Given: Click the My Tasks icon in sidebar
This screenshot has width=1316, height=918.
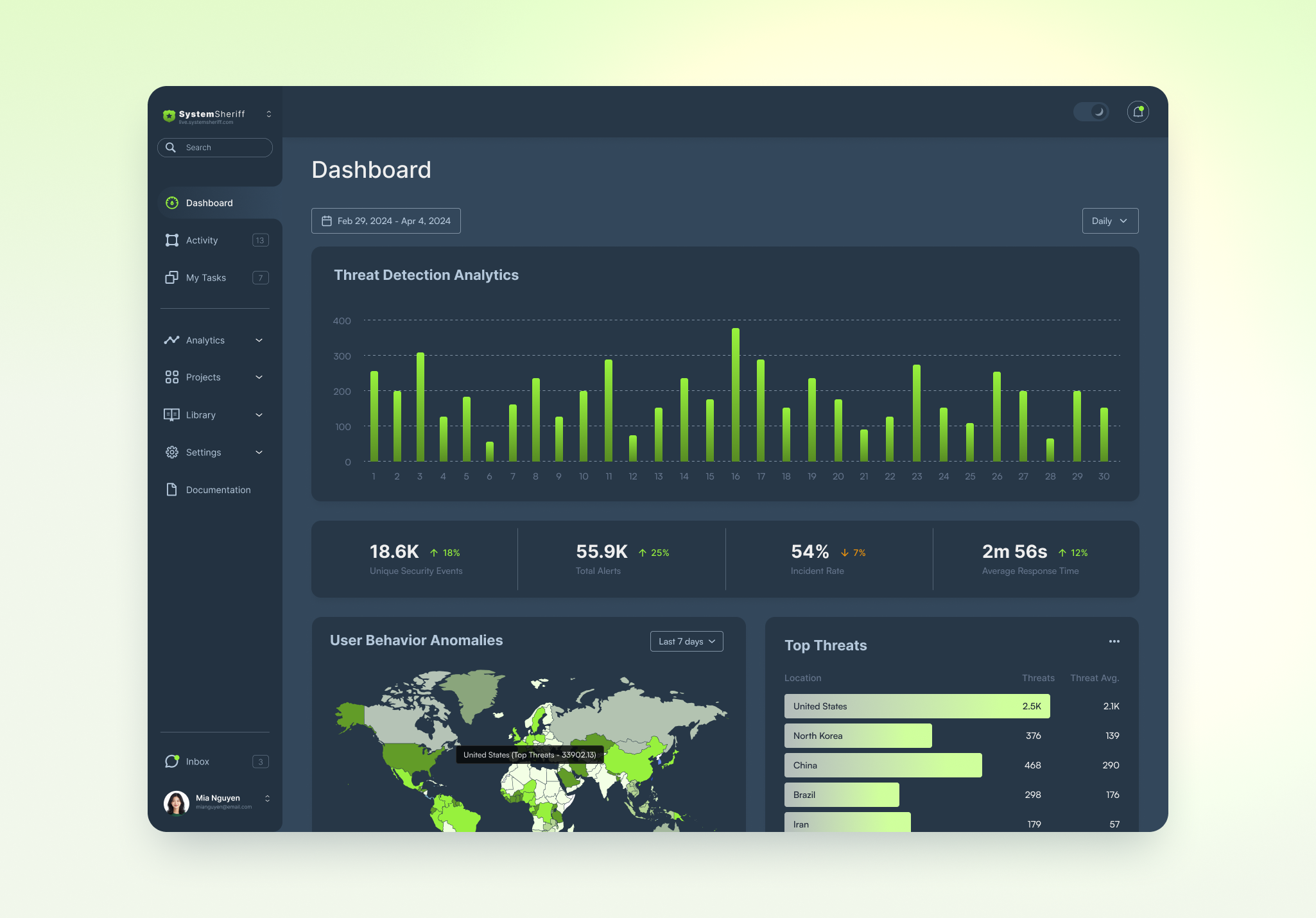Looking at the screenshot, I should pos(172,277).
